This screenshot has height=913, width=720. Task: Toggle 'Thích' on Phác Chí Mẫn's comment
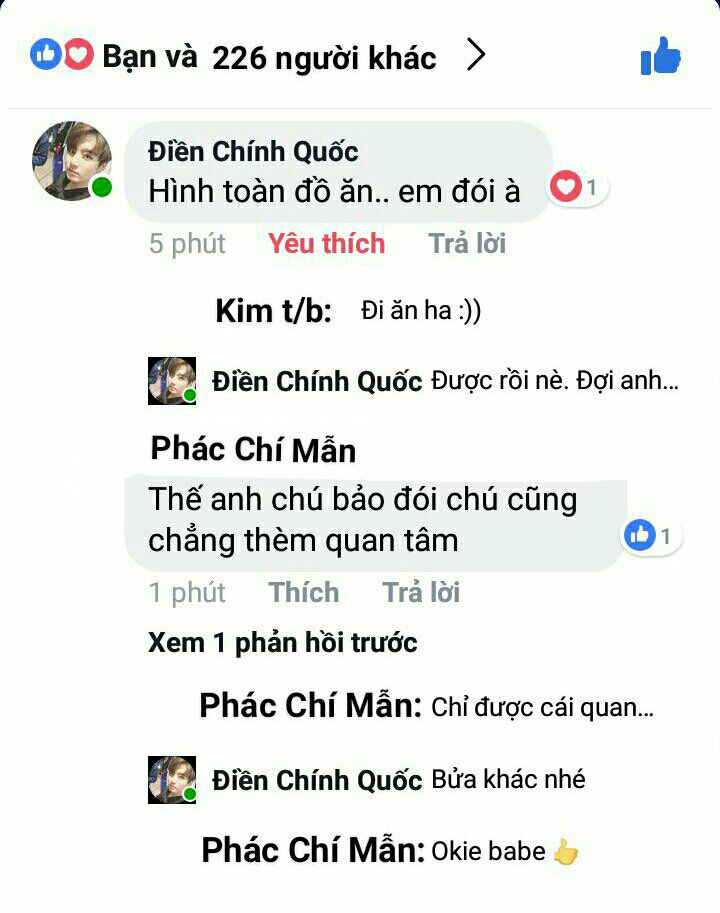click(x=304, y=592)
